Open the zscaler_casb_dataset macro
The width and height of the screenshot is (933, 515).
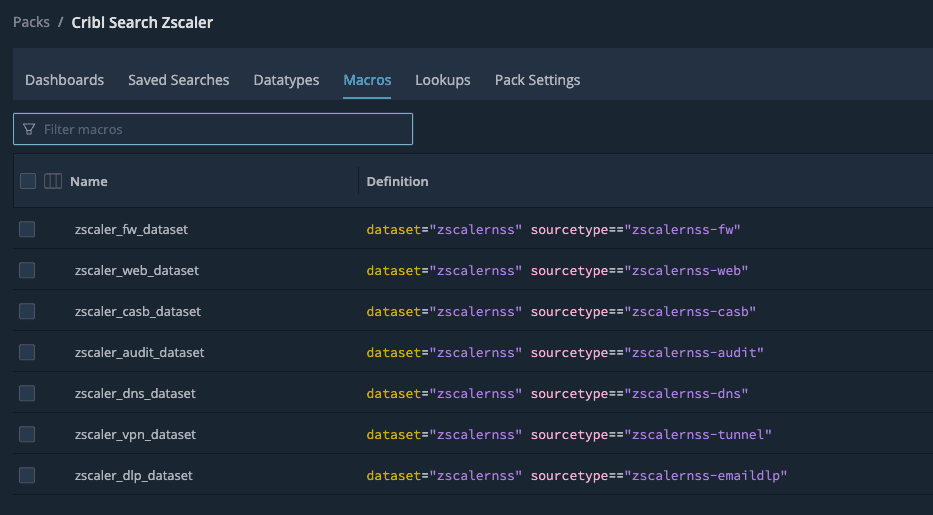coord(137,311)
